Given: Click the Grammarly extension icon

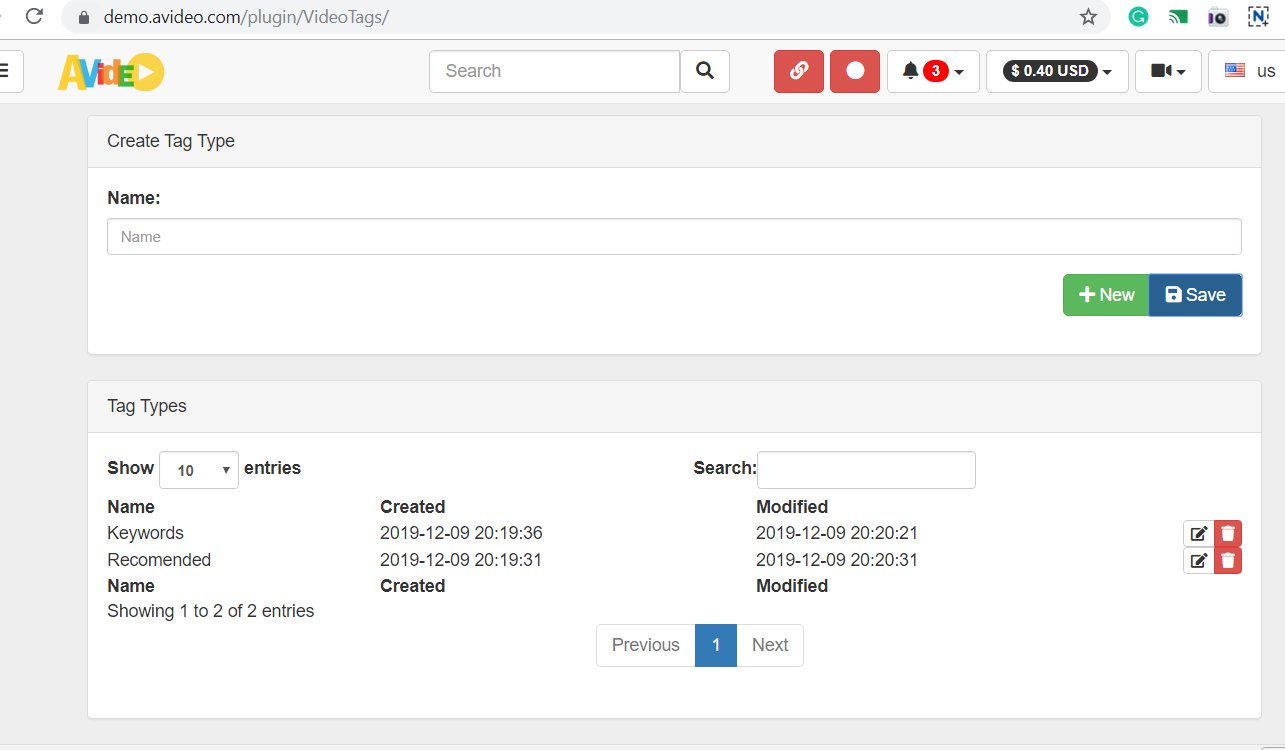Looking at the screenshot, I should point(1138,17).
